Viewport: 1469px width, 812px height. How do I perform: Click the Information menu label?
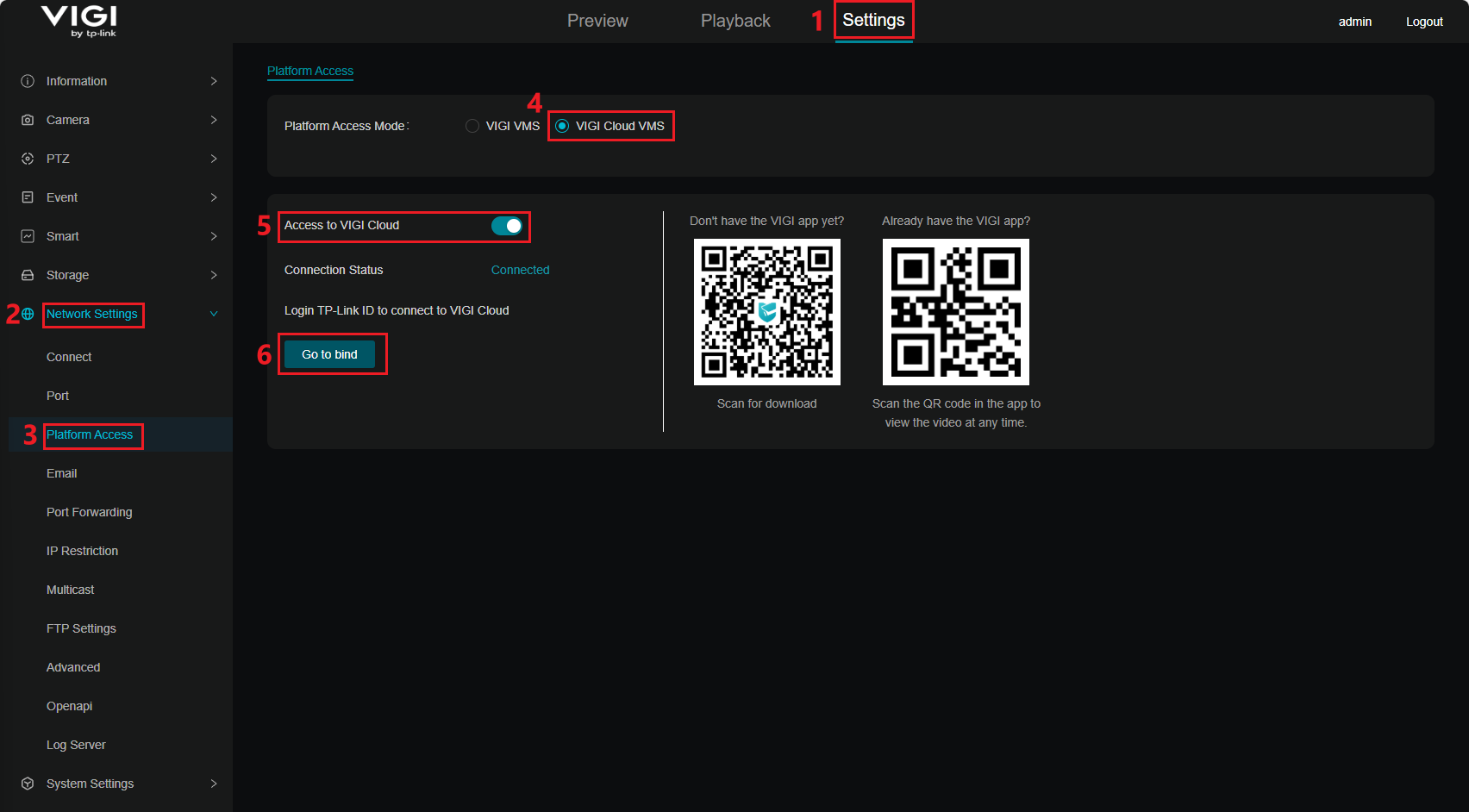(77, 81)
